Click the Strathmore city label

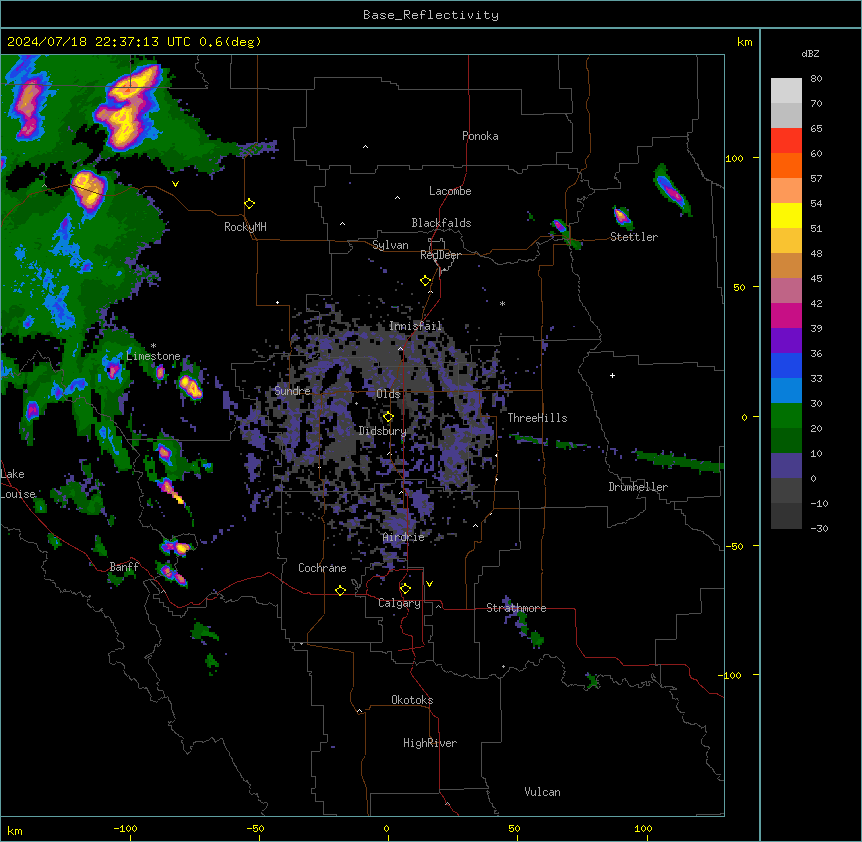tap(516, 608)
